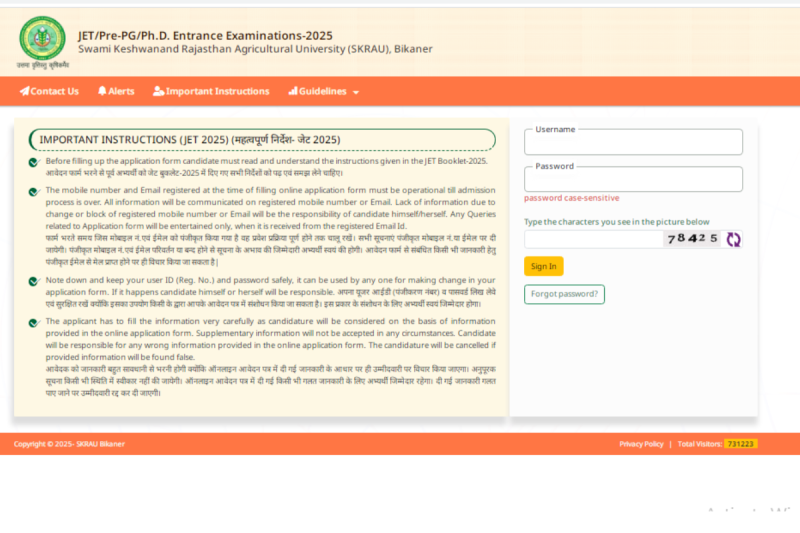
Task: Click the person icon beside Important Instructions
Action: click(158, 91)
